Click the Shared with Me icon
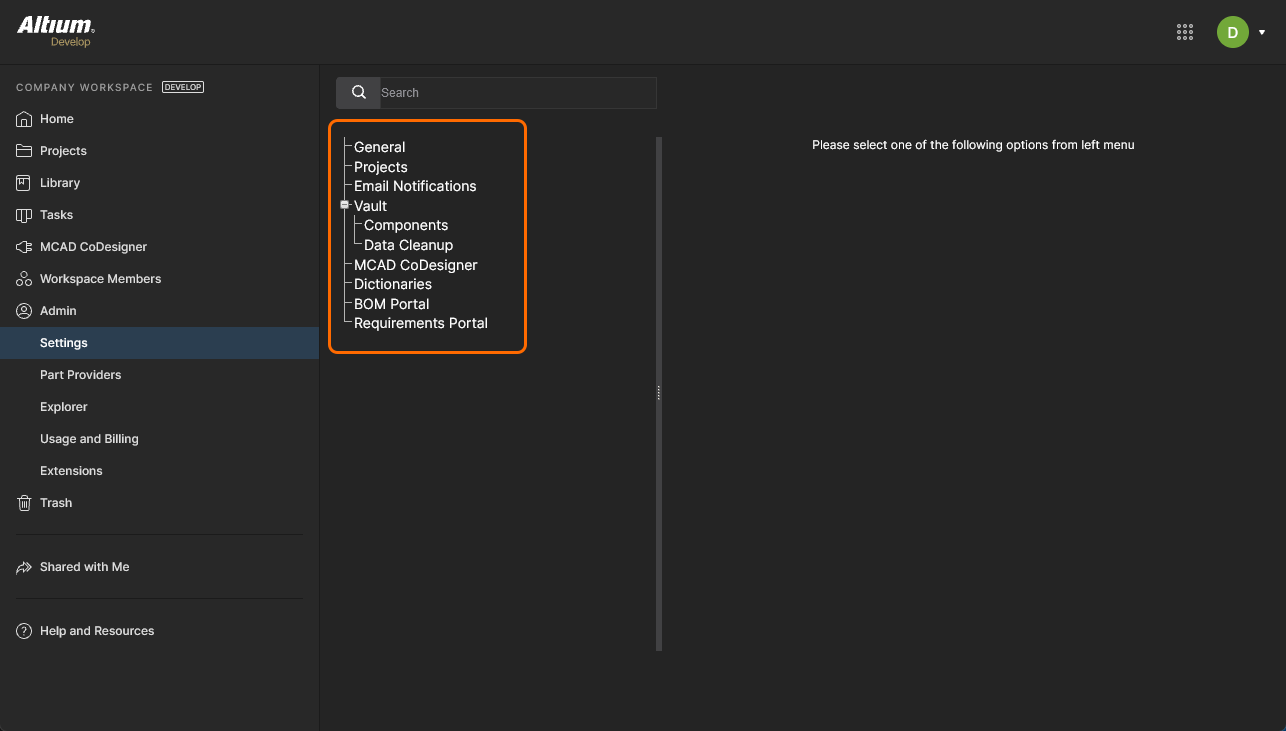1286x731 pixels. pos(24,567)
